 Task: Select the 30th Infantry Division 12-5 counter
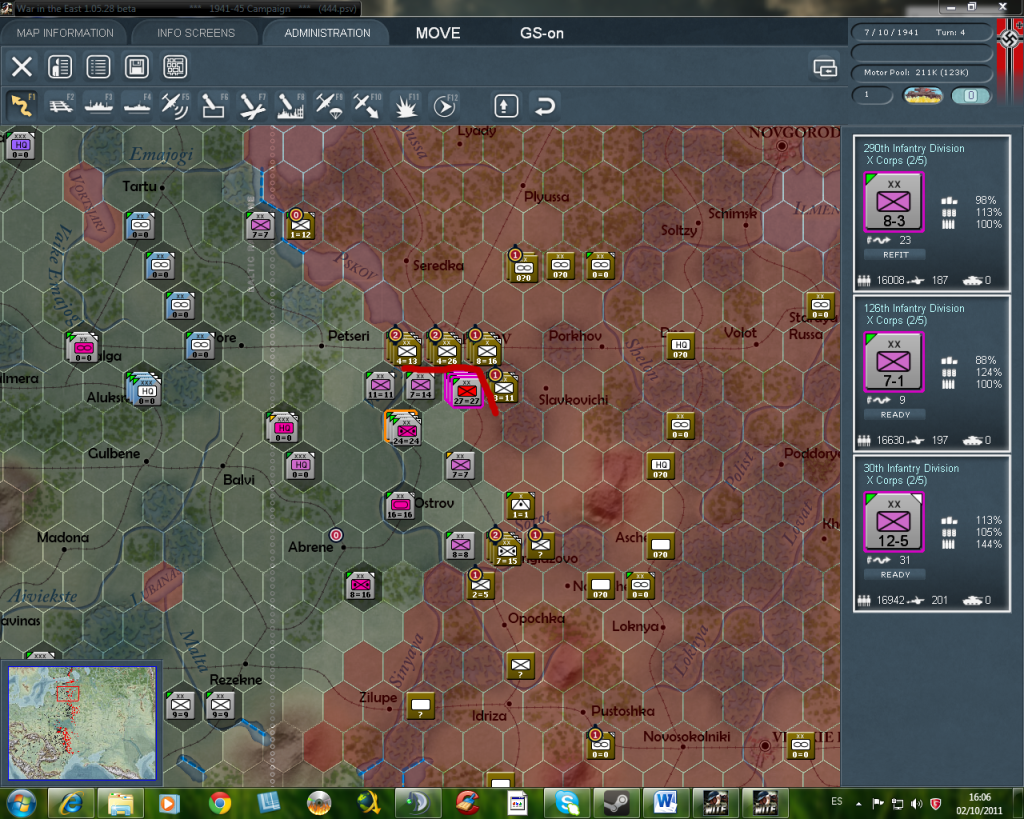coord(893,522)
